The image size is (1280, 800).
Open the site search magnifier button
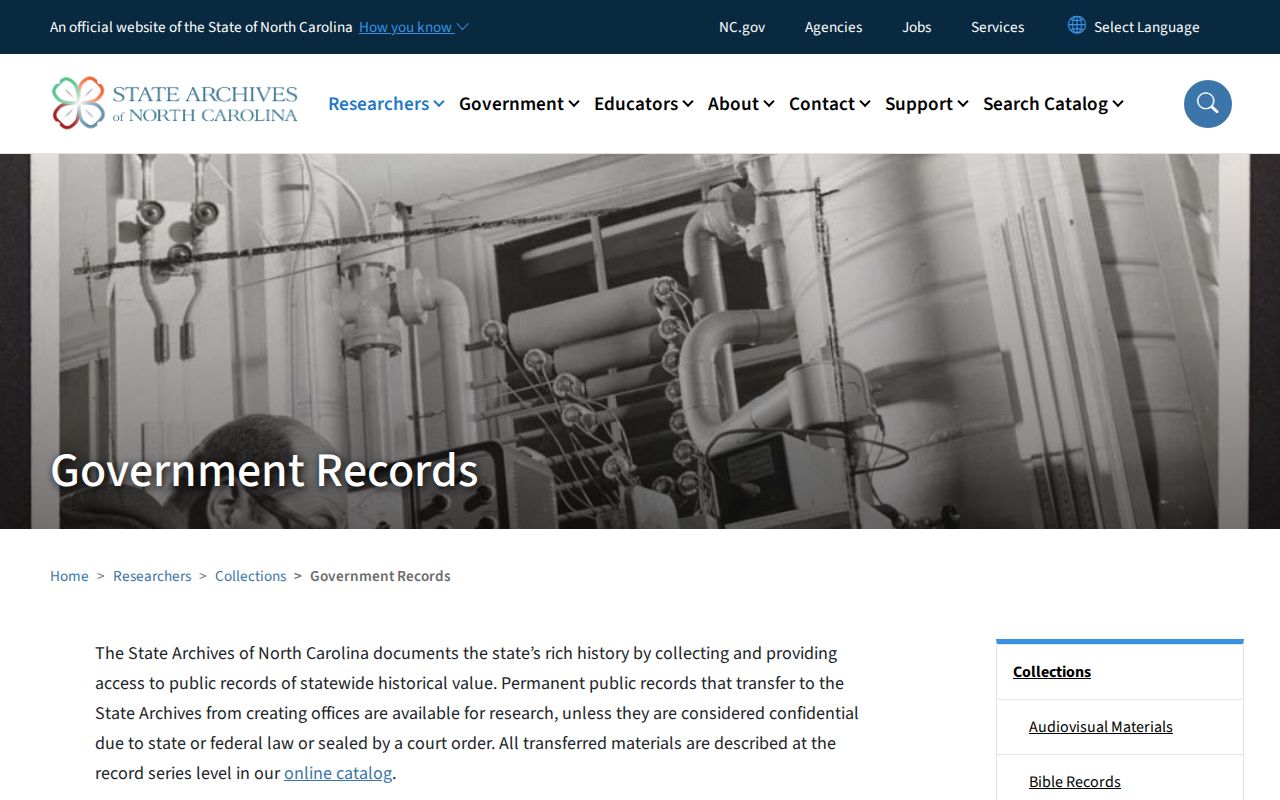click(x=1207, y=104)
